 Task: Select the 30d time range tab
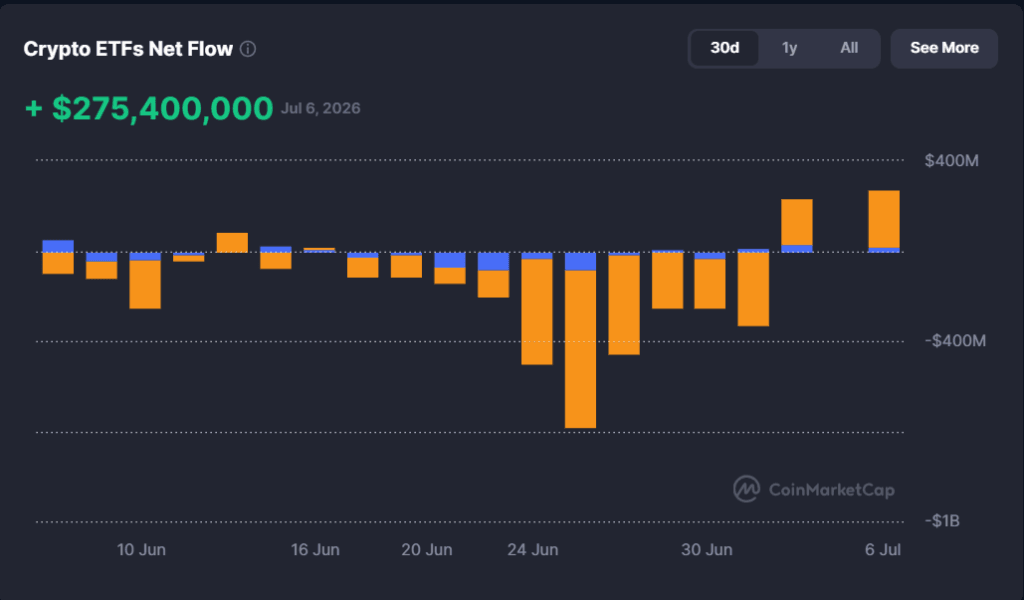point(724,48)
